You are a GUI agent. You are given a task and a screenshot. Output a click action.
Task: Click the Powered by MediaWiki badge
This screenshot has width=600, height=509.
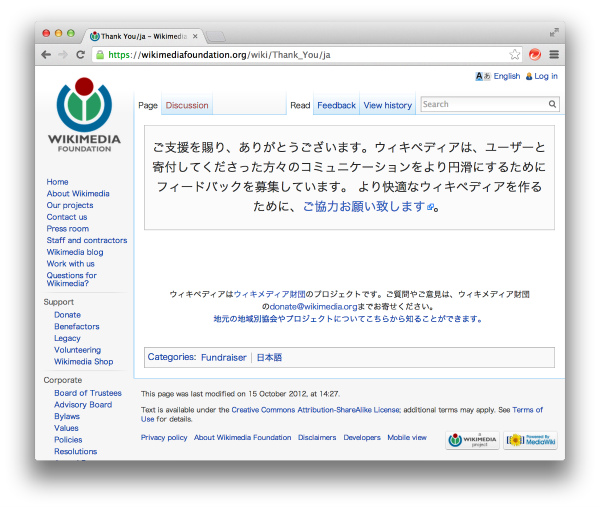click(530, 440)
